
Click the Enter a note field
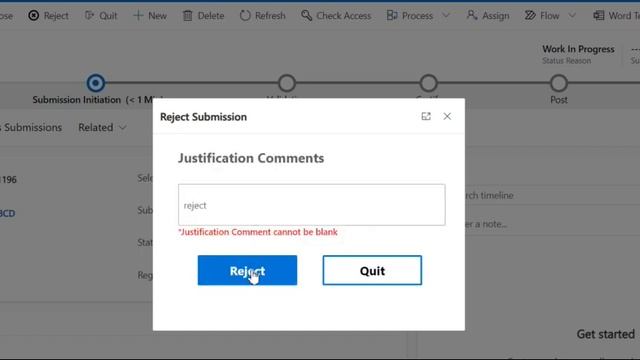pyautogui.click(x=551, y=224)
